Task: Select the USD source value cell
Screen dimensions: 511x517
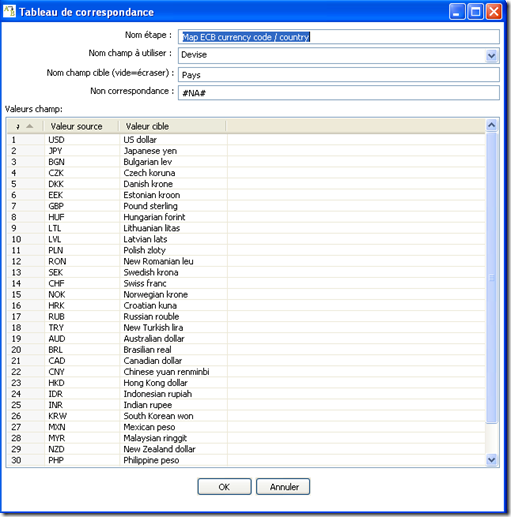Action: click(x=82, y=139)
